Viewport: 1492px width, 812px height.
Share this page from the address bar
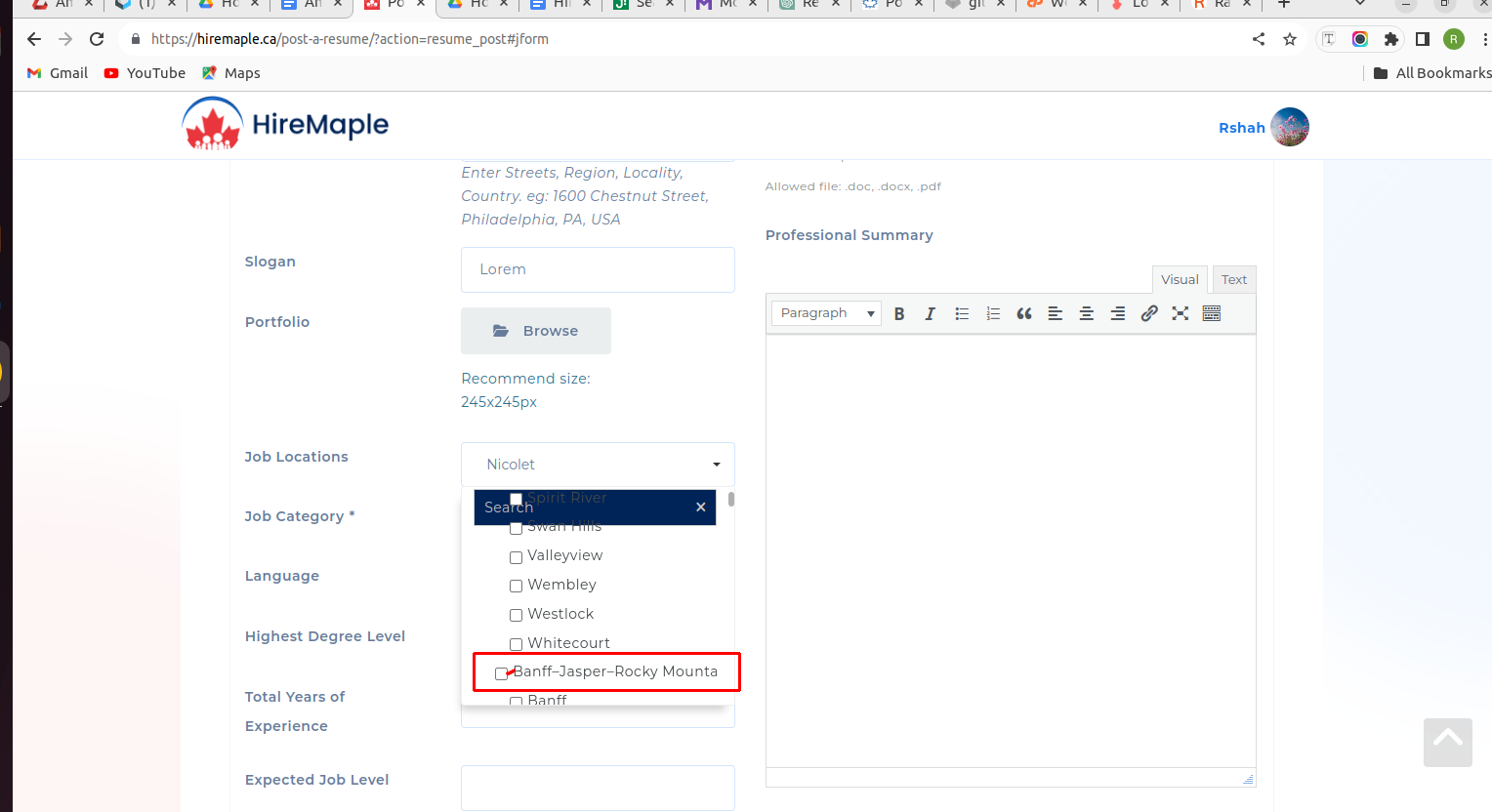[x=1259, y=39]
